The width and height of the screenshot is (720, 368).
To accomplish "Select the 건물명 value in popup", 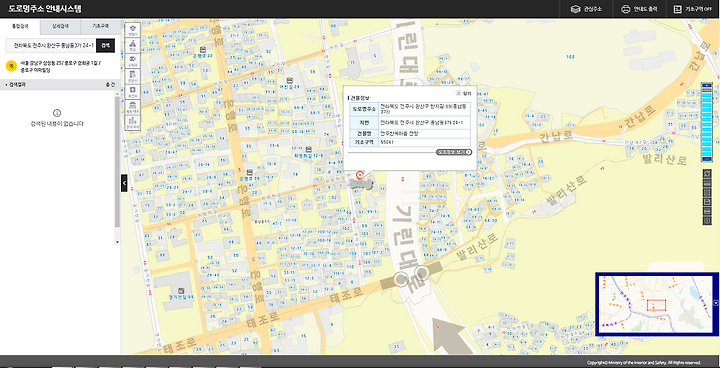I will tap(399, 133).
